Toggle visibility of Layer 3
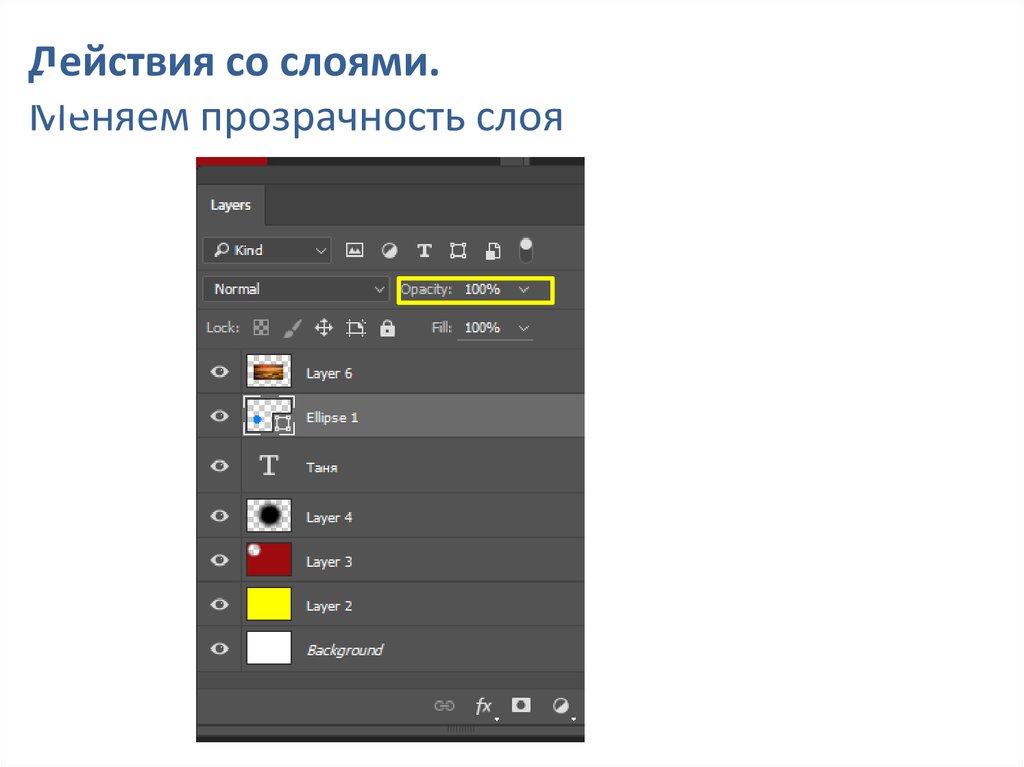 coord(219,561)
